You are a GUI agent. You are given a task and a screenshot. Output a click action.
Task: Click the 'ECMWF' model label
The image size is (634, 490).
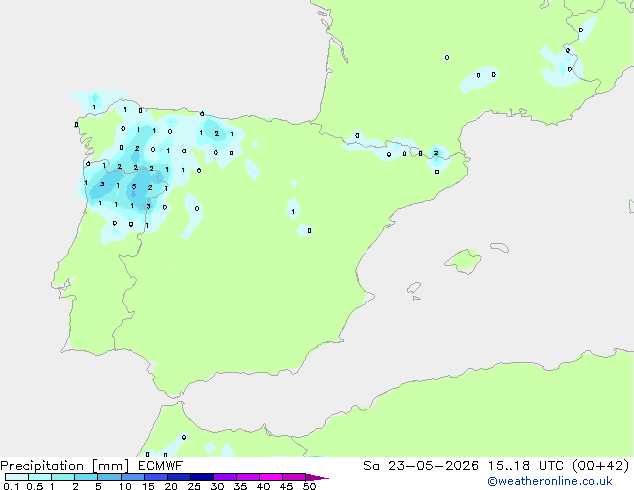click(161, 466)
